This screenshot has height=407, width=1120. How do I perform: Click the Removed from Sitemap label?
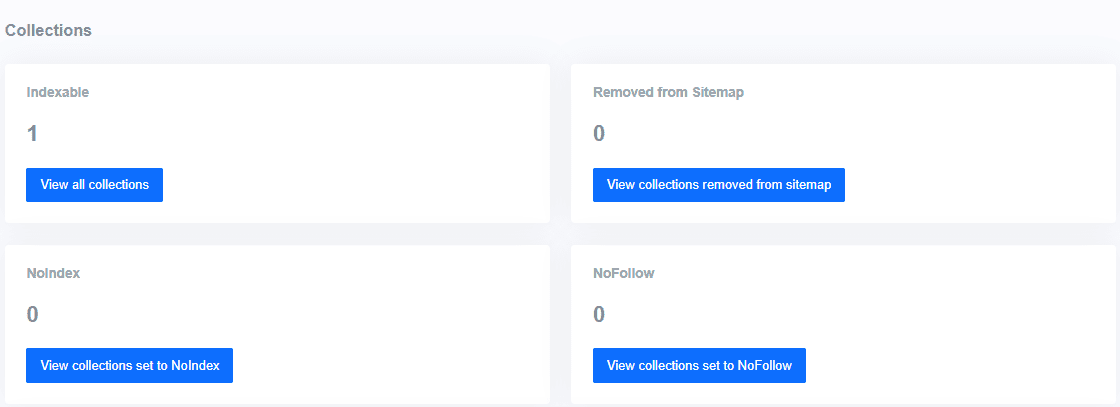669,92
